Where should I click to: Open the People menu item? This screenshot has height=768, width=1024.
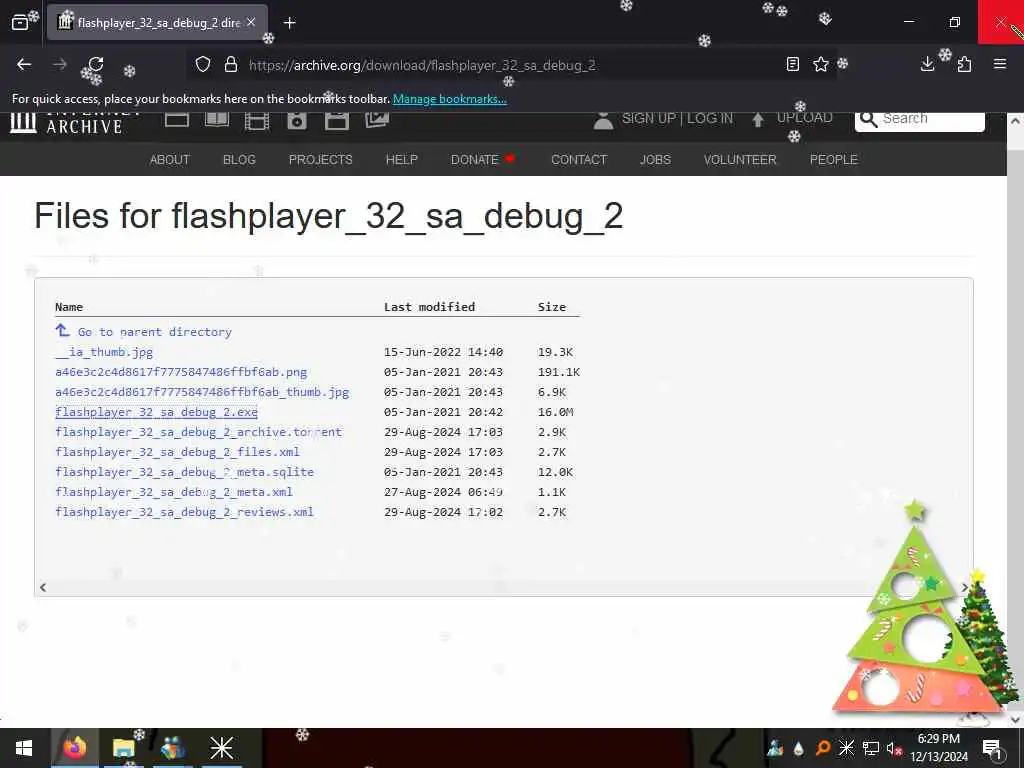(x=833, y=159)
